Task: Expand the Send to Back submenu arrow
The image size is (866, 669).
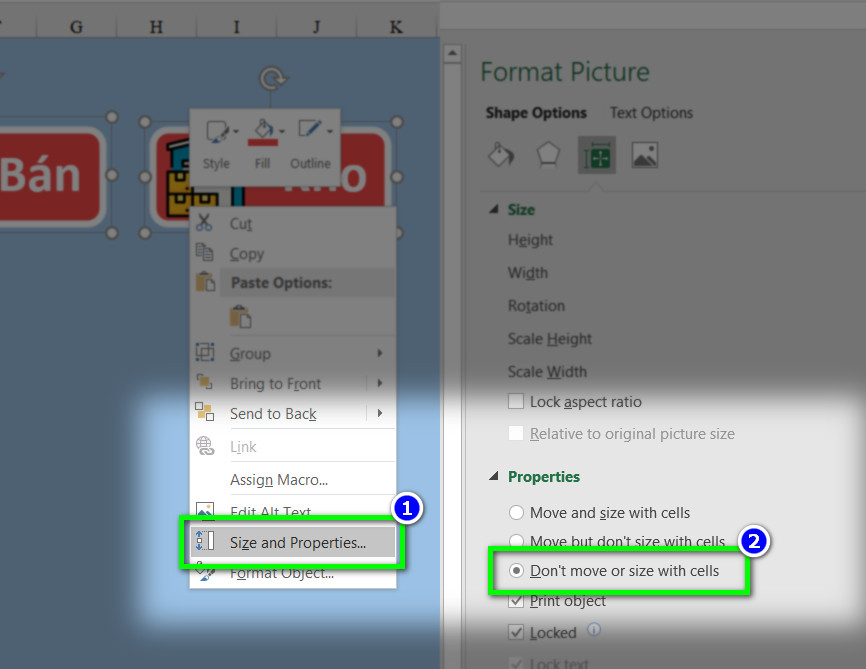Action: (379, 413)
